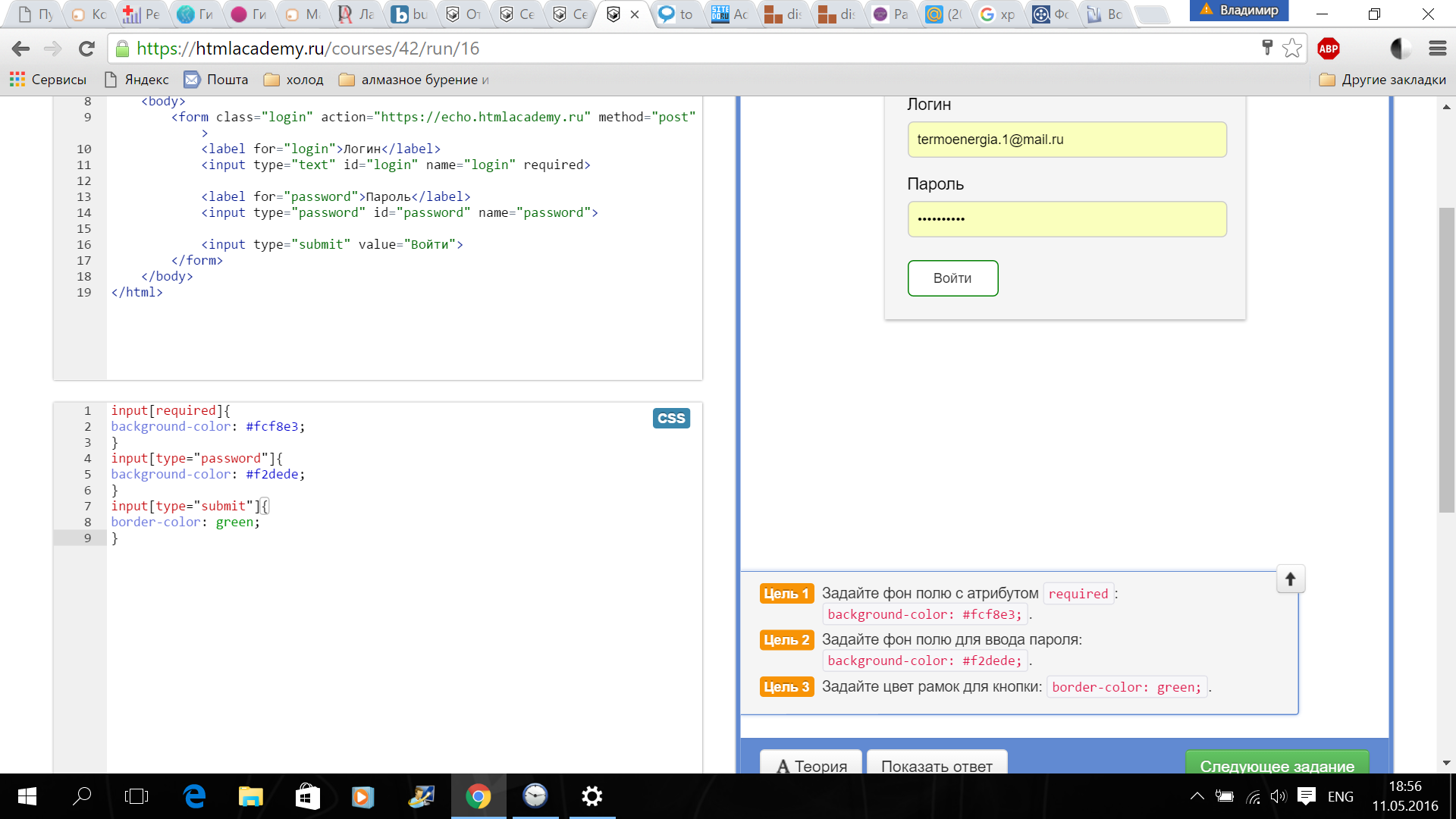Open a new tab with the new-tab button
Image resolution: width=1456 pixels, height=819 pixels.
[x=1153, y=14]
